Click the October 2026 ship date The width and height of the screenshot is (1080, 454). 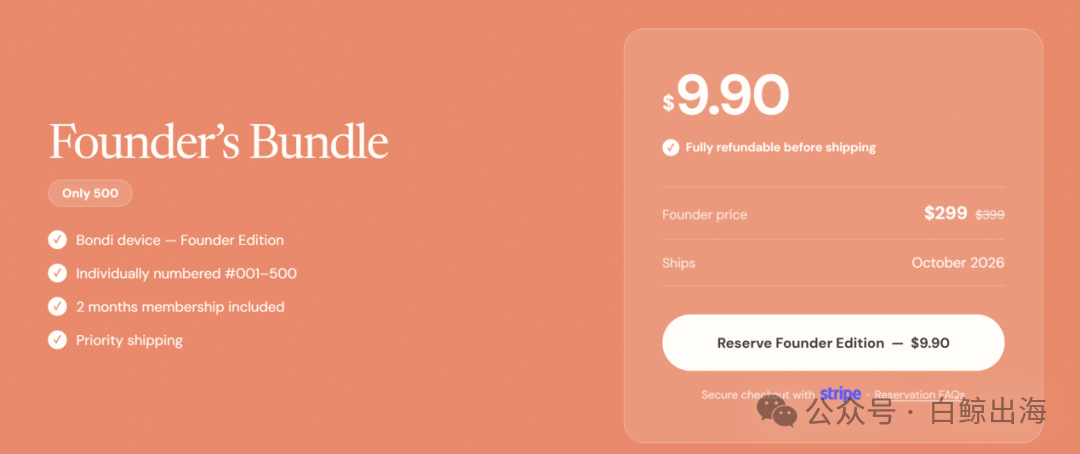[957, 262]
